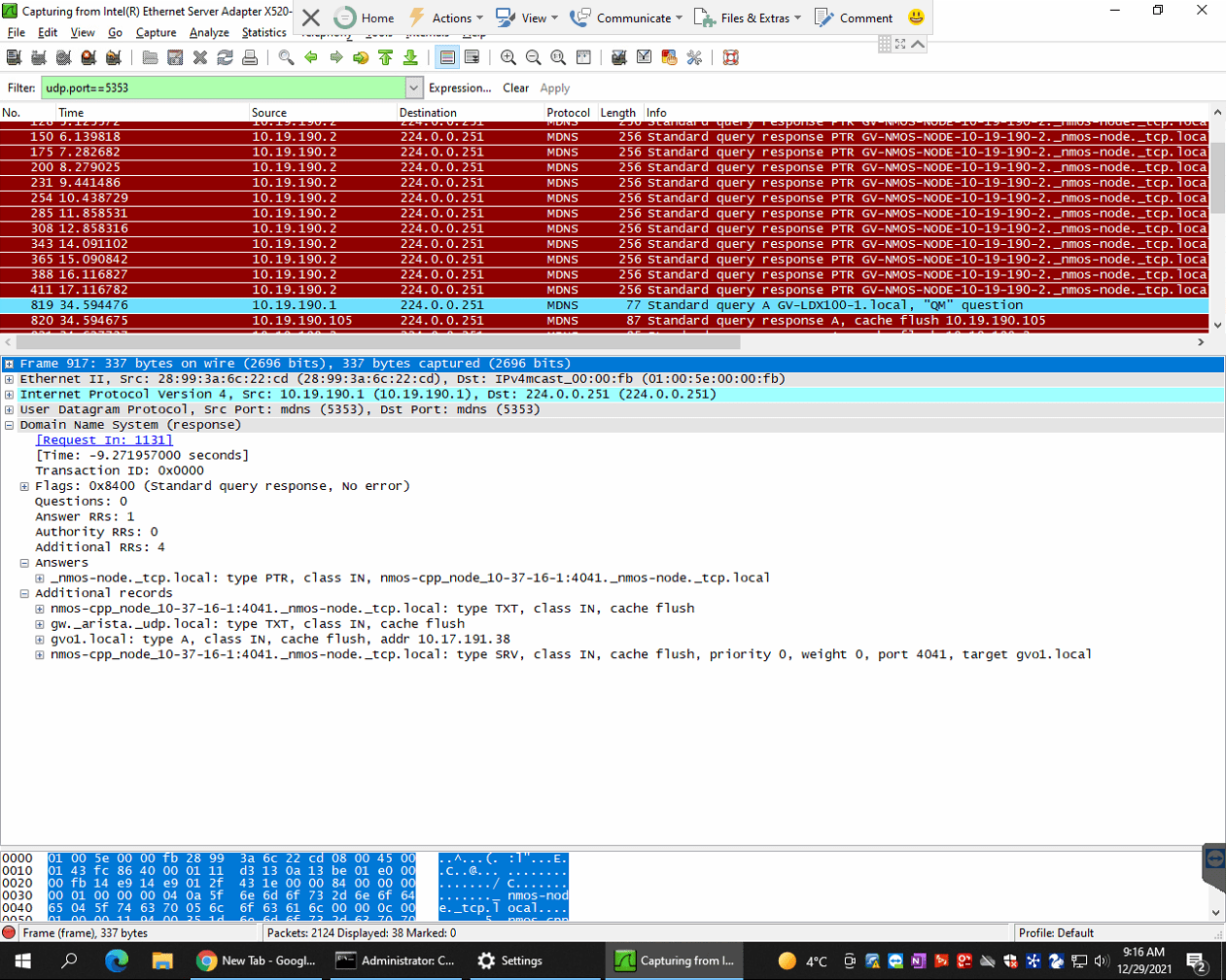The image size is (1226, 980).
Task: Jump to the last packet
Action: 410,57
